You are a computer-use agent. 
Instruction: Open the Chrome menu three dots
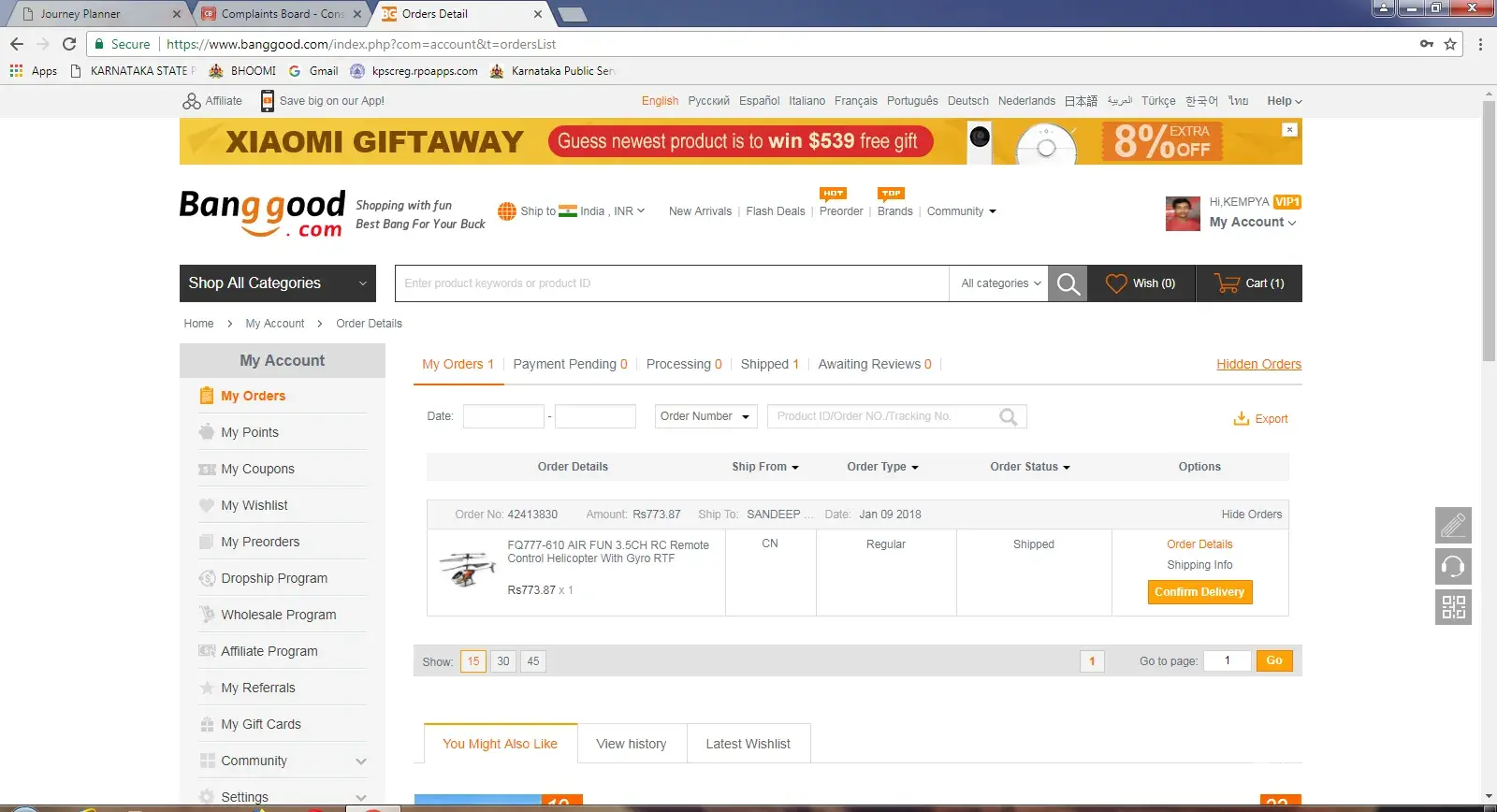click(1480, 44)
